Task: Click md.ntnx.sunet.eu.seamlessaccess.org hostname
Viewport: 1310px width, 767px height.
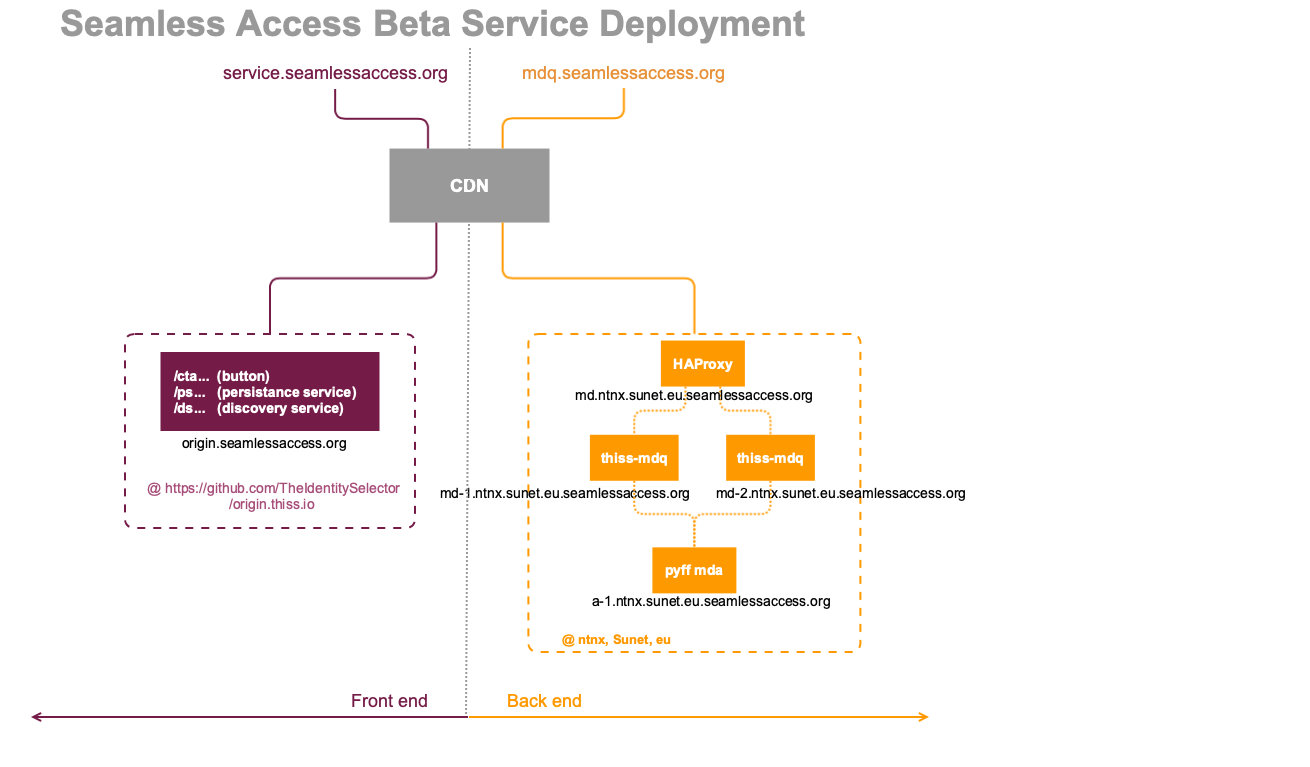Action: [x=693, y=395]
